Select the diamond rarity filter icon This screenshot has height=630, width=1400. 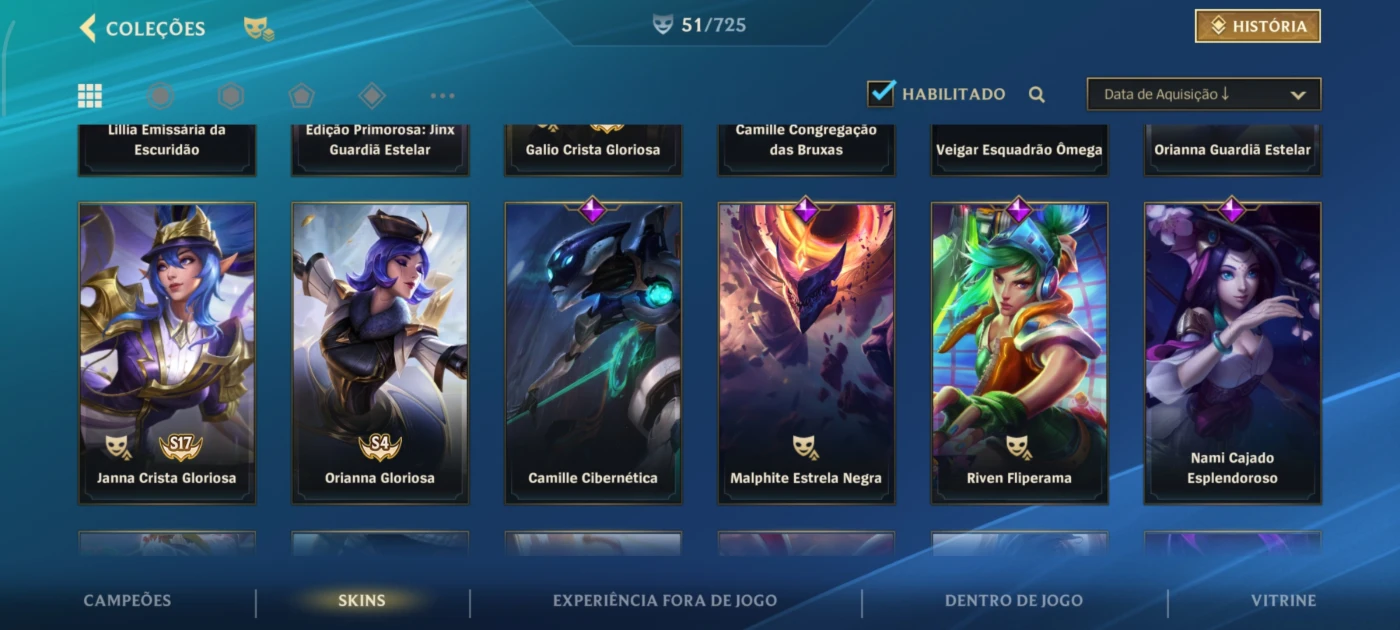pyautogui.click(x=372, y=95)
